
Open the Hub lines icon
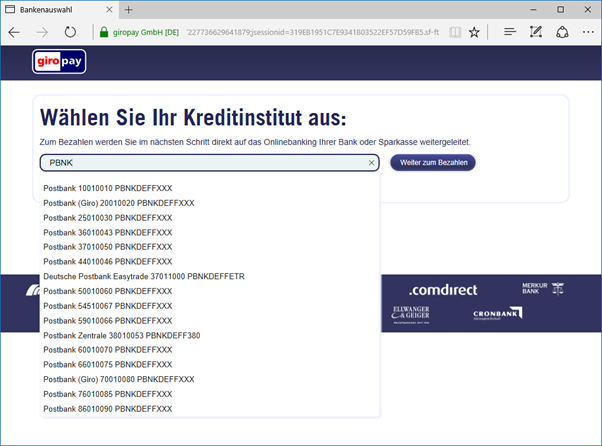(x=510, y=32)
